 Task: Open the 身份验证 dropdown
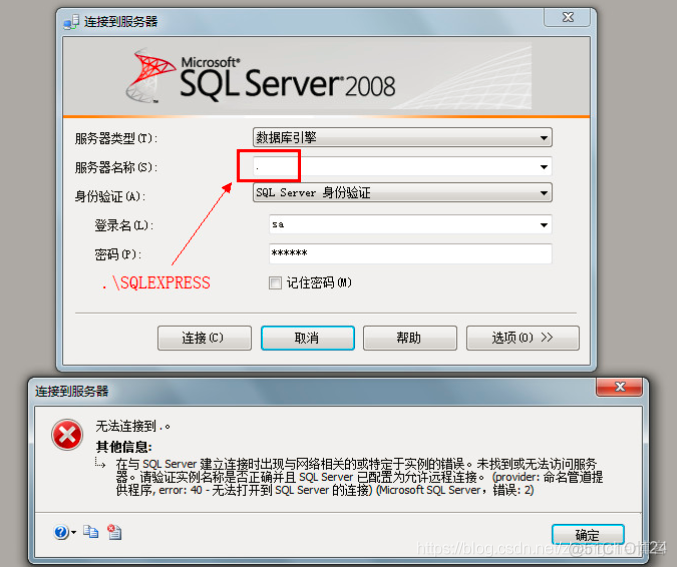click(x=402, y=193)
